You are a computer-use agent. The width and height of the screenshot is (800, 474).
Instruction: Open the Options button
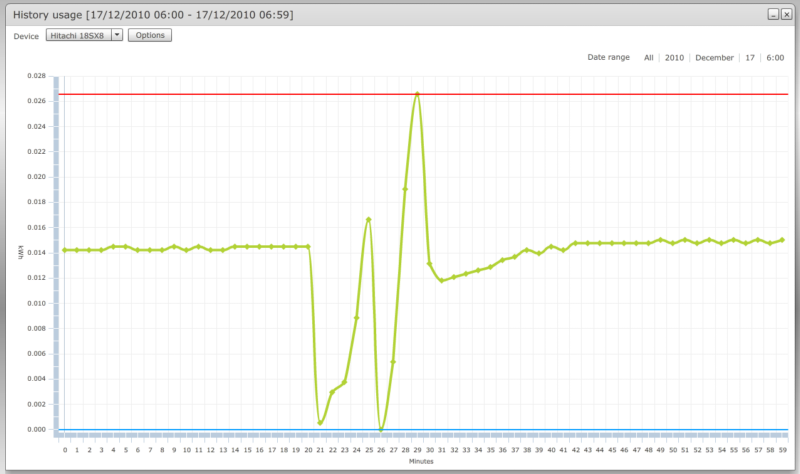pyautogui.click(x=150, y=35)
